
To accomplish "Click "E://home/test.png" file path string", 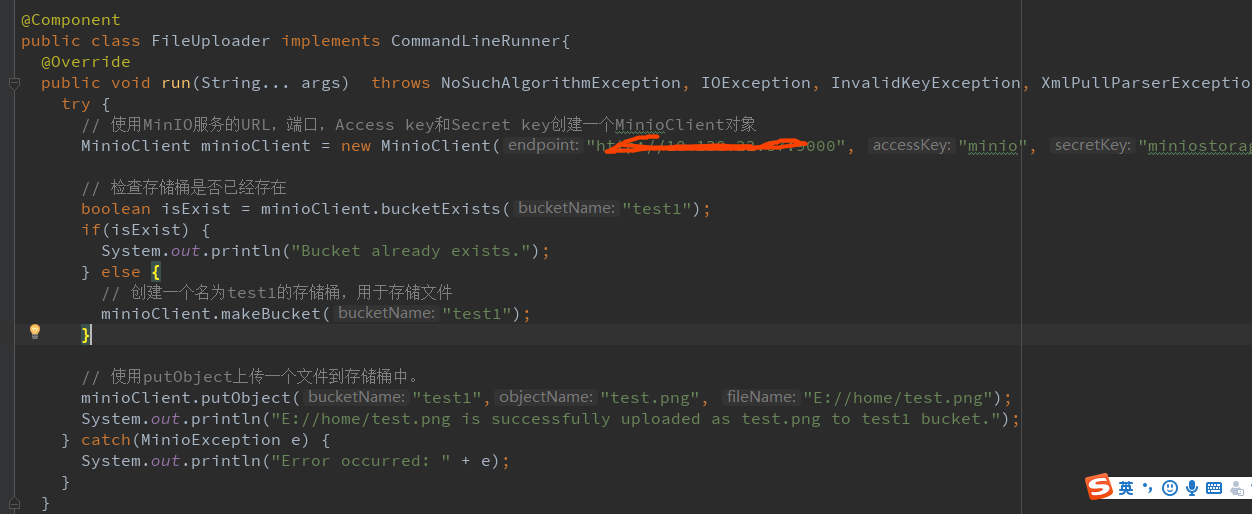I will click(x=899, y=398).
